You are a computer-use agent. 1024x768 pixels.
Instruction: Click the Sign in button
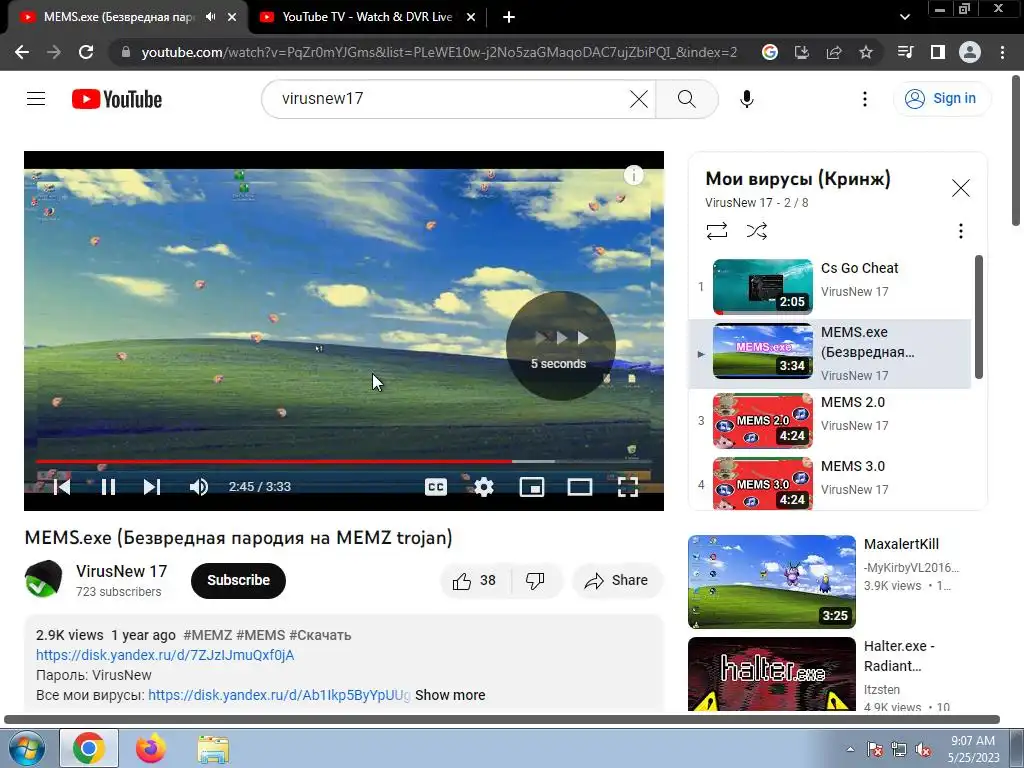[x=942, y=99]
